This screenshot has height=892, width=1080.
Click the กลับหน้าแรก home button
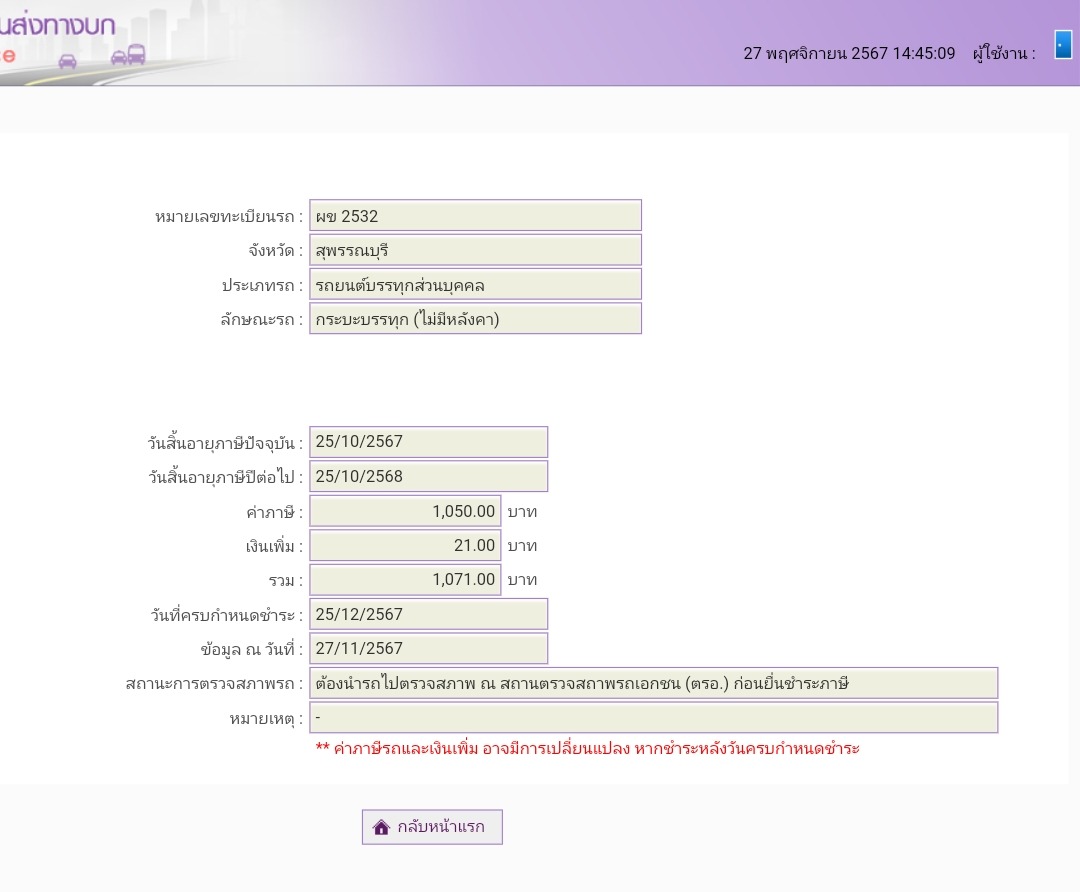pyautogui.click(x=432, y=827)
